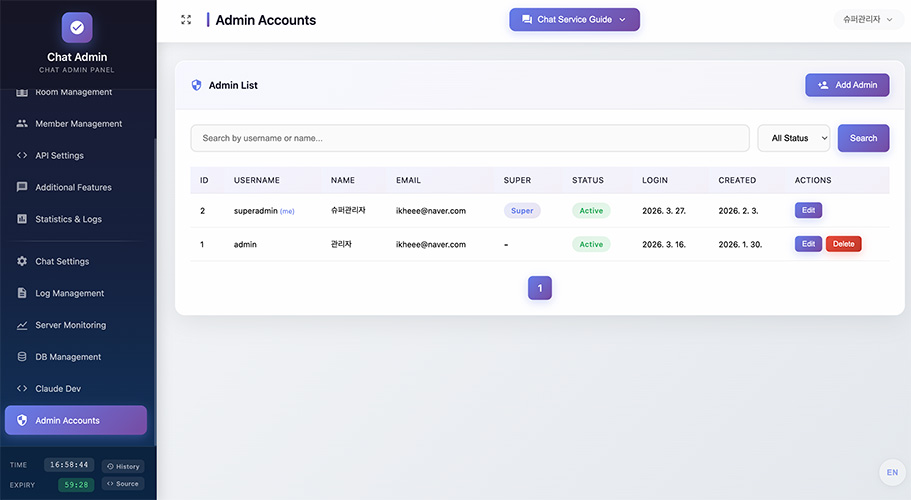Click the Chat Settings gear icon
Screen dimensions: 911x500
pos(22,261)
